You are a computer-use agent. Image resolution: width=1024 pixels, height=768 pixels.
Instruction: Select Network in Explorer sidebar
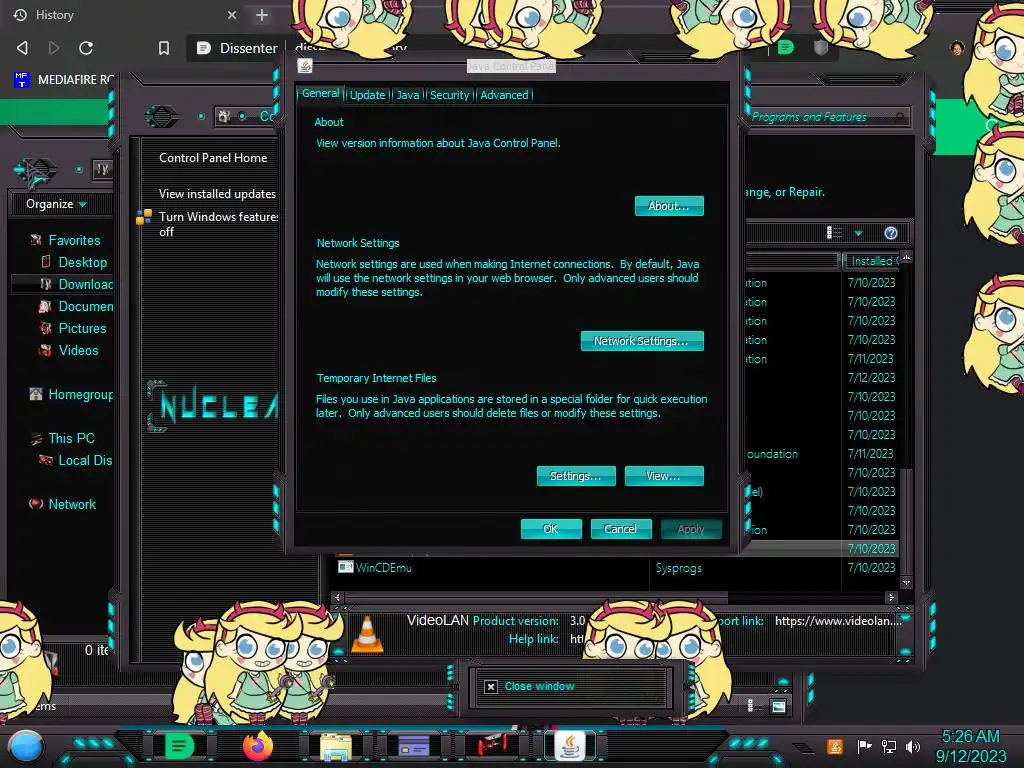pos(71,504)
